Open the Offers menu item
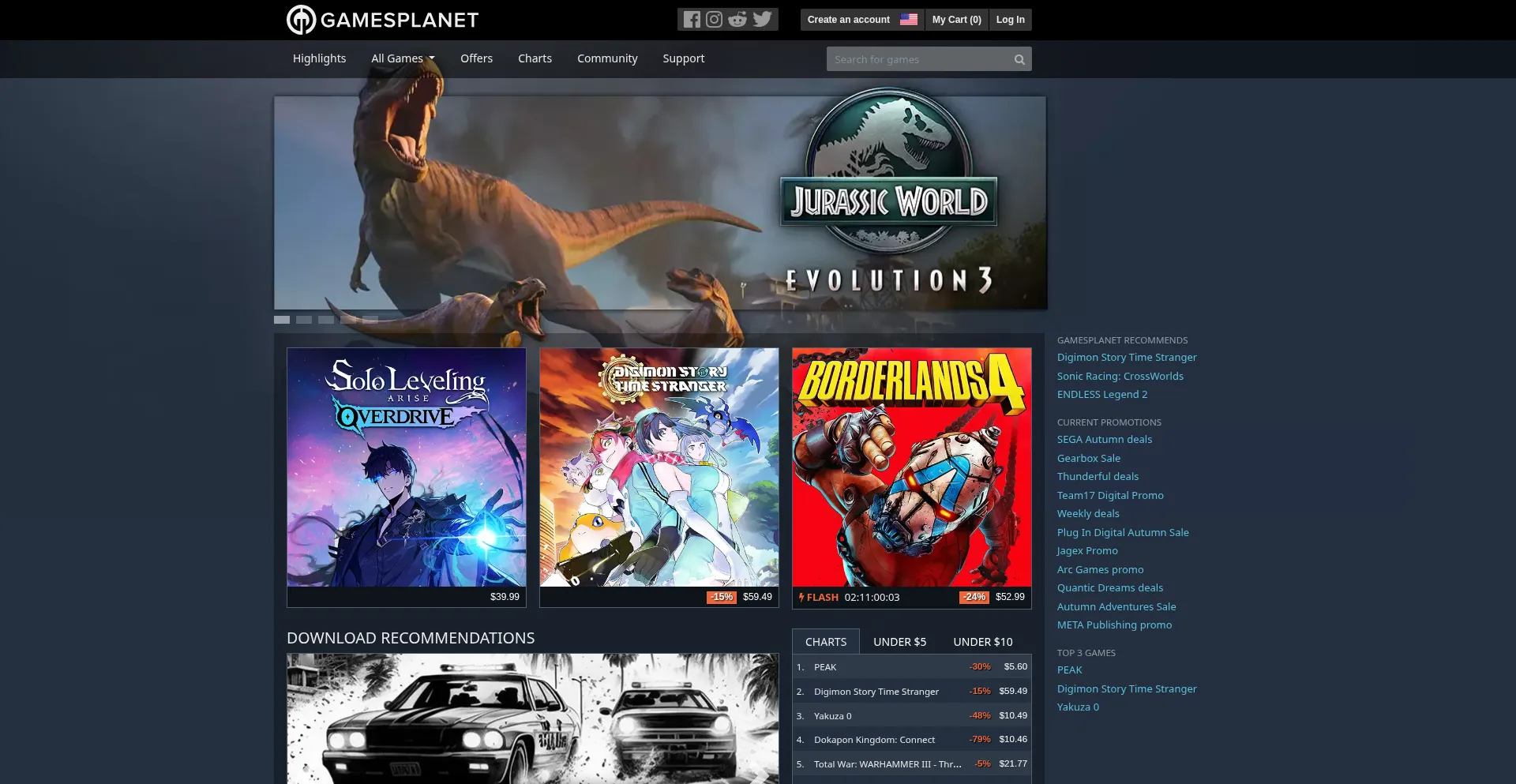Screen dimensions: 1516x784 (x=476, y=58)
